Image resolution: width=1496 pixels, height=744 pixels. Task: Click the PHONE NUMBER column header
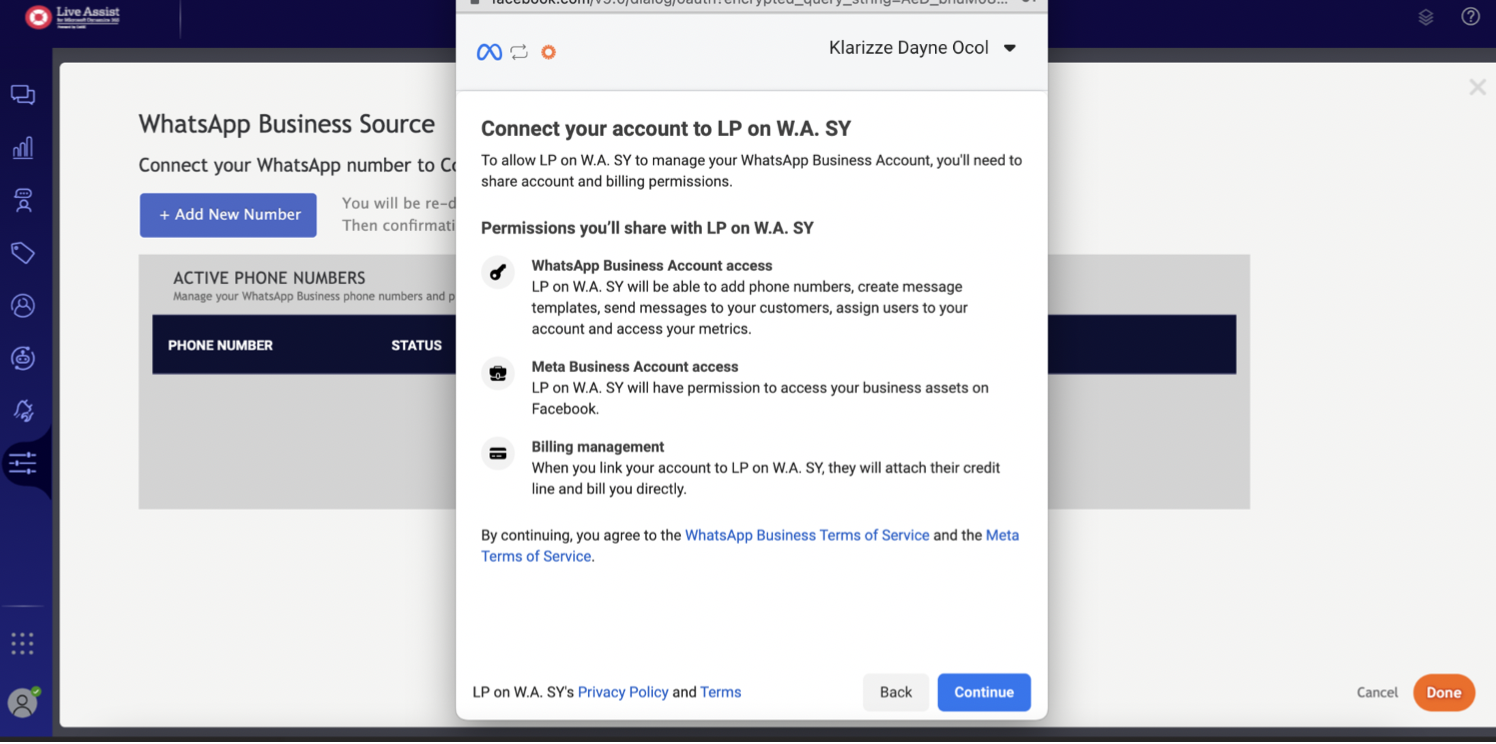(220, 345)
